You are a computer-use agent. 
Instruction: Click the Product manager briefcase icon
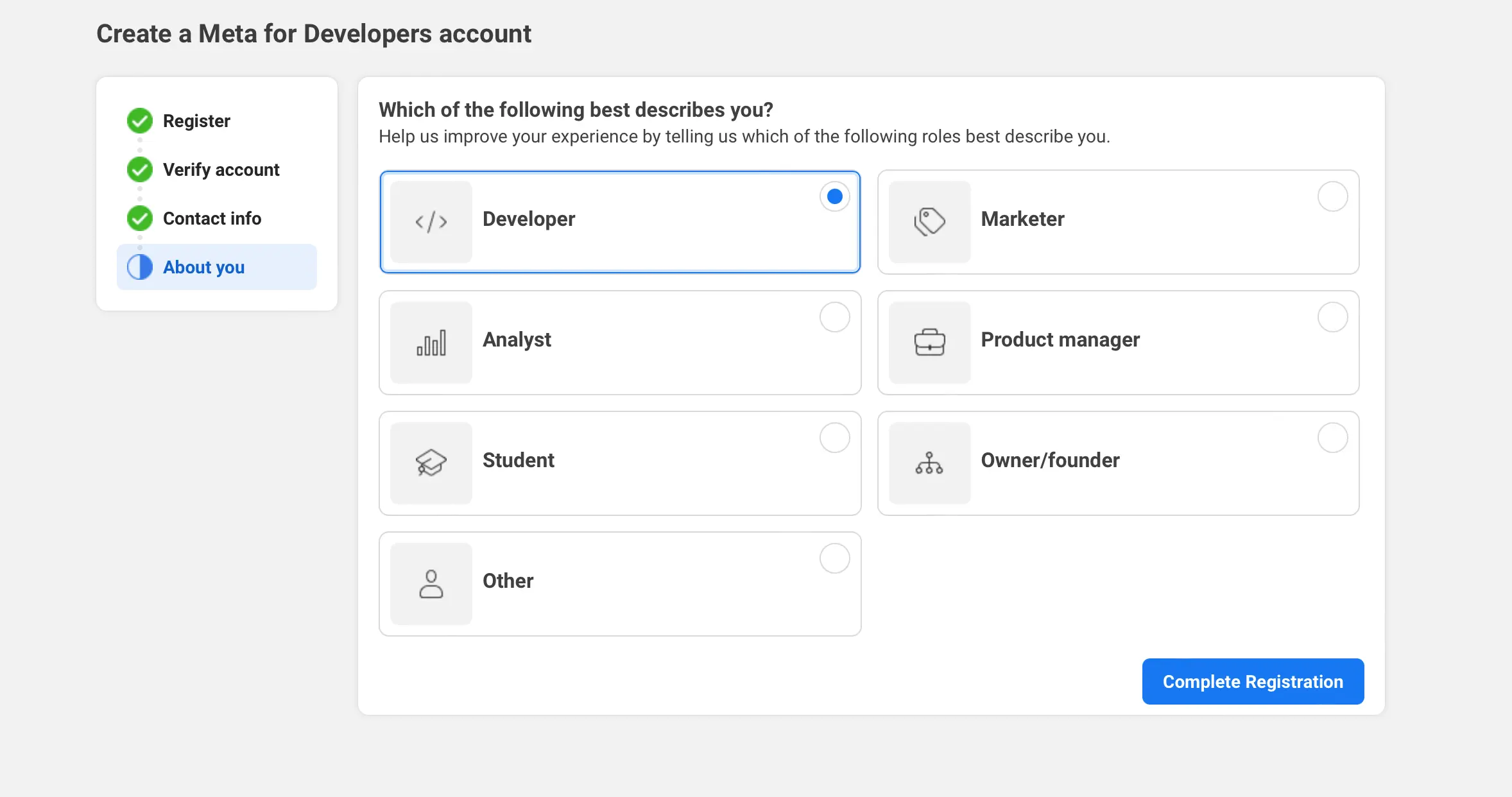tap(930, 343)
